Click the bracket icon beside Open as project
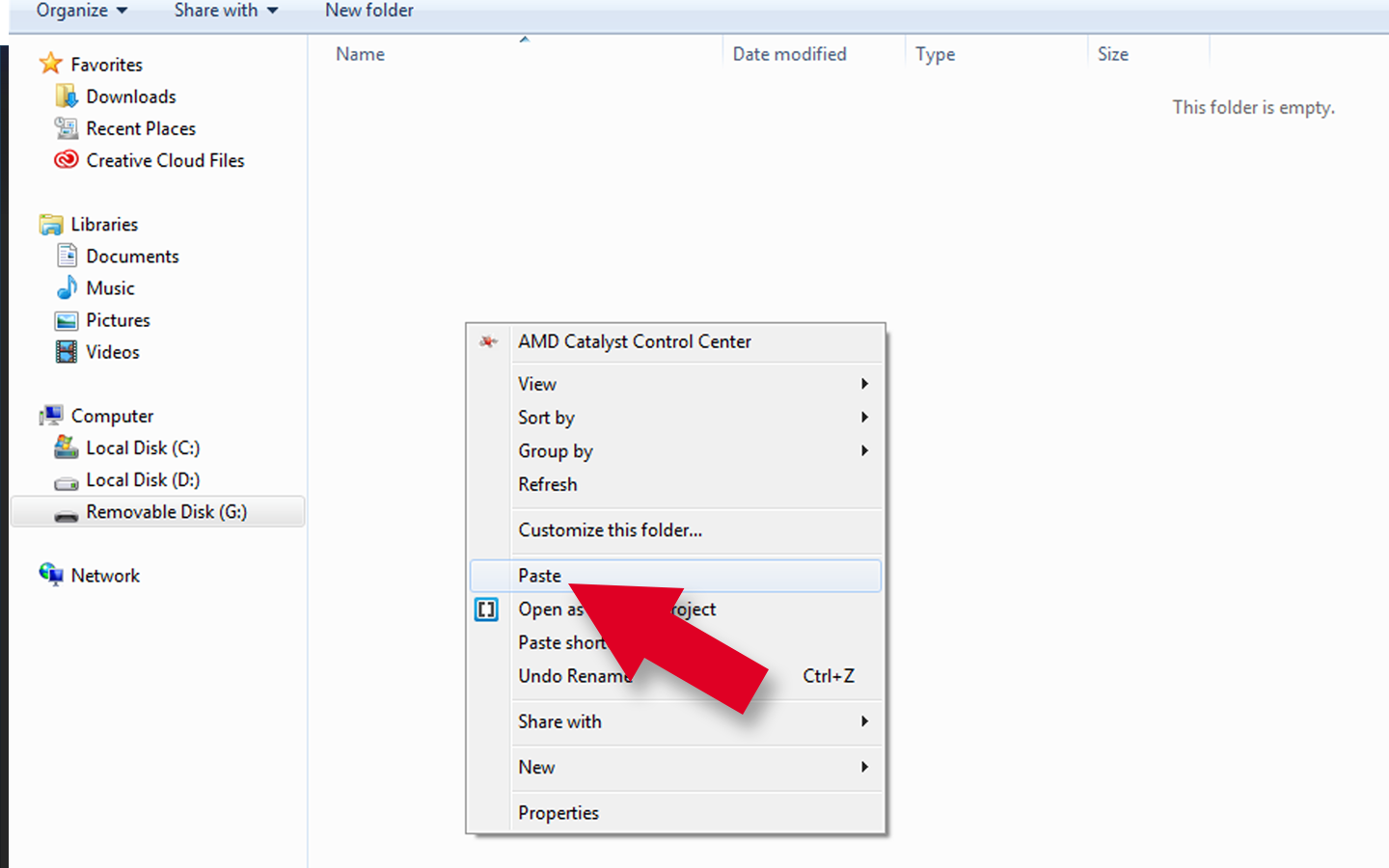Screen dimensions: 1389x868 click(486, 610)
